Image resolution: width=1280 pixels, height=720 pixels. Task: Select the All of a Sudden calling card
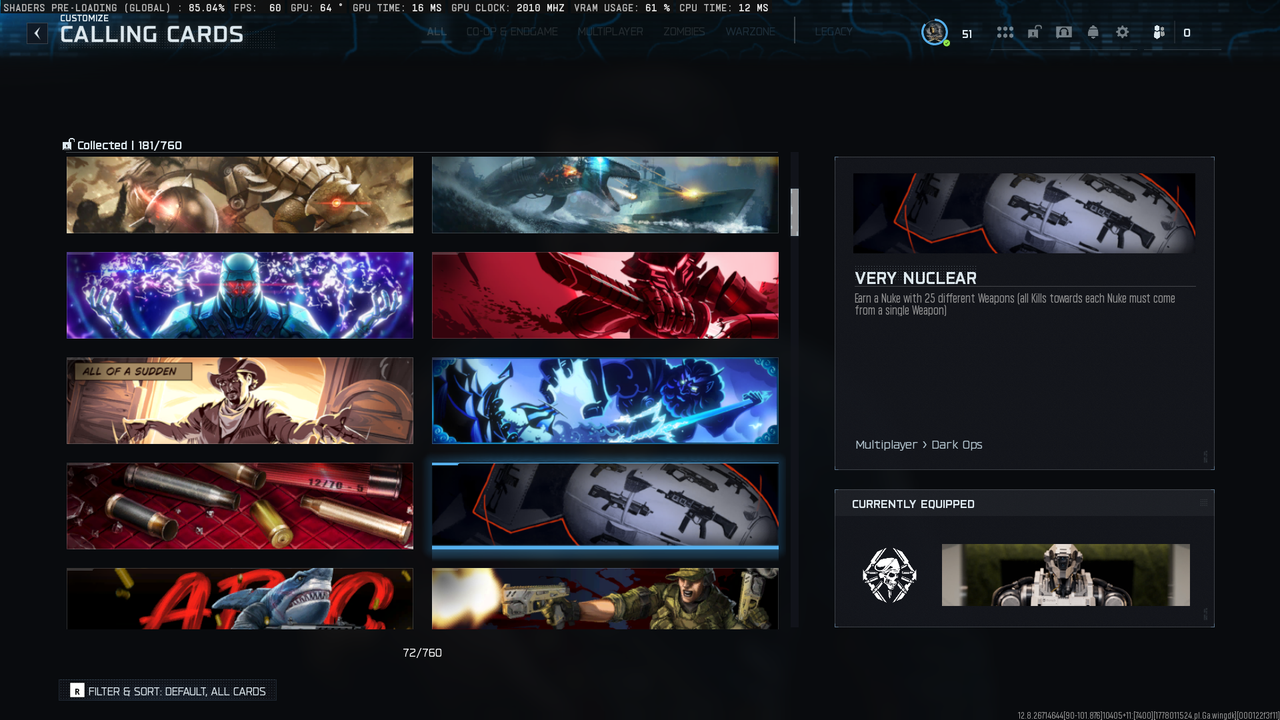pyautogui.click(x=240, y=400)
